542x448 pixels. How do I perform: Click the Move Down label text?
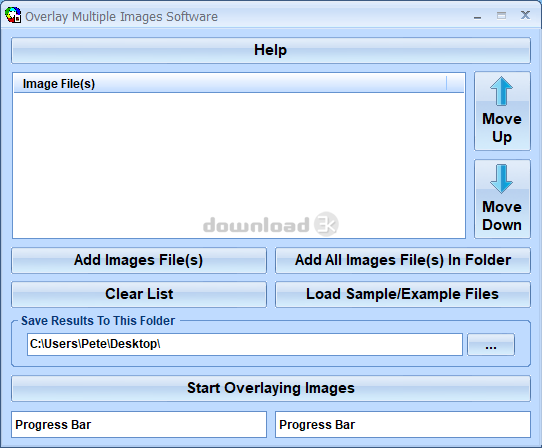coord(502,216)
